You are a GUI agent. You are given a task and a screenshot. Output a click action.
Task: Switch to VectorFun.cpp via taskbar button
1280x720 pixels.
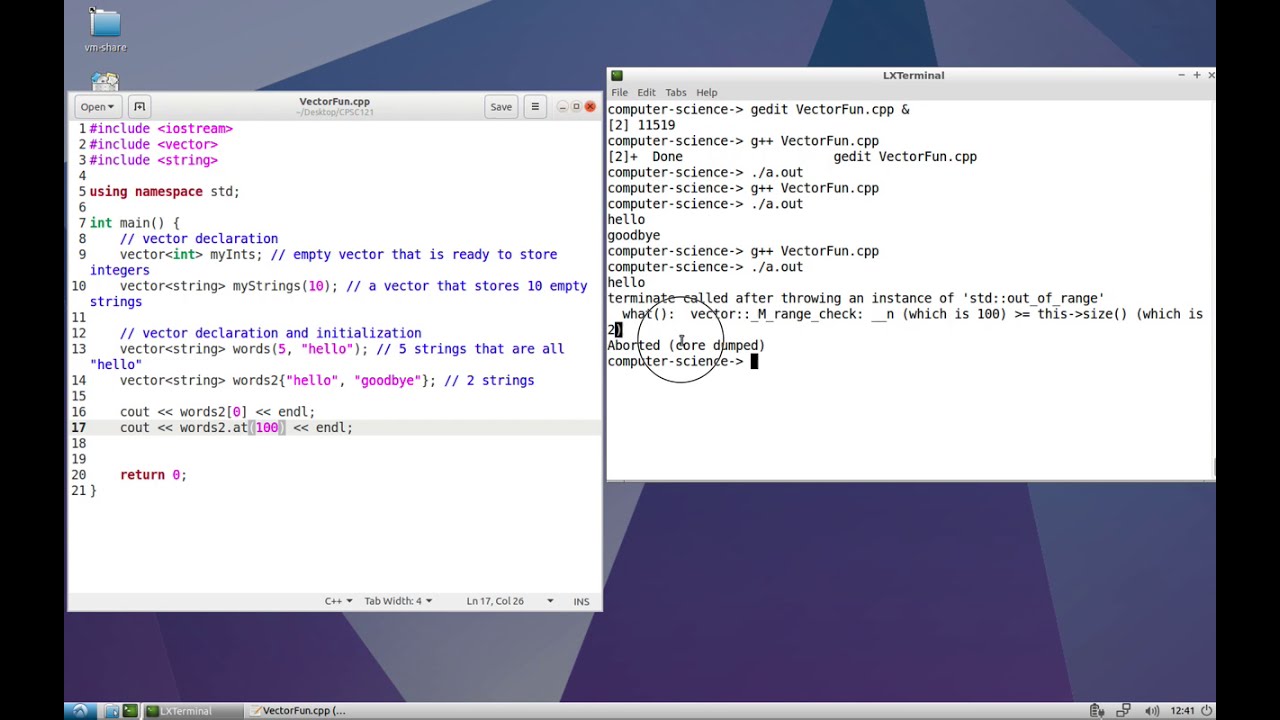[297, 711]
